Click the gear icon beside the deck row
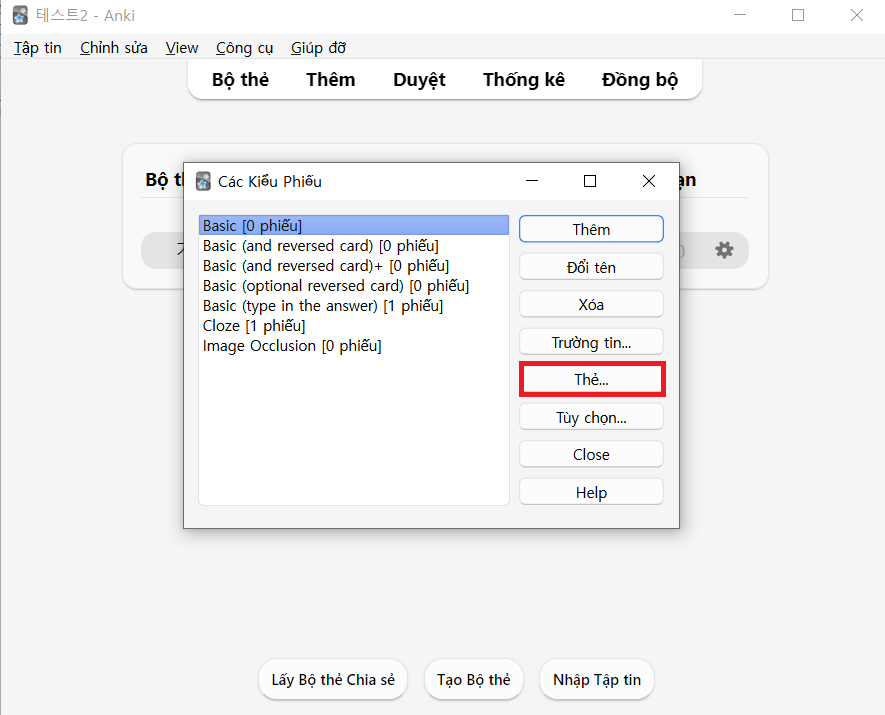Viewport: 885px width, 715px height. [724, 249]
